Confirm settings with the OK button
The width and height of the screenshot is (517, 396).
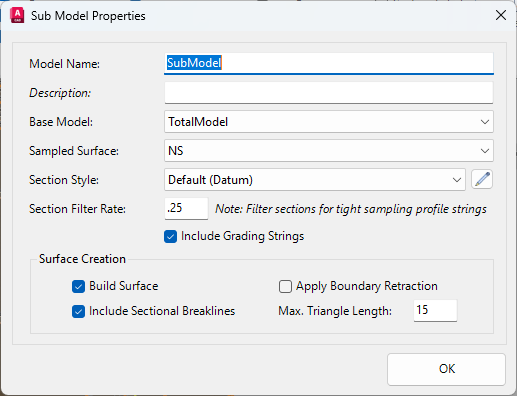tap(446, 369)
